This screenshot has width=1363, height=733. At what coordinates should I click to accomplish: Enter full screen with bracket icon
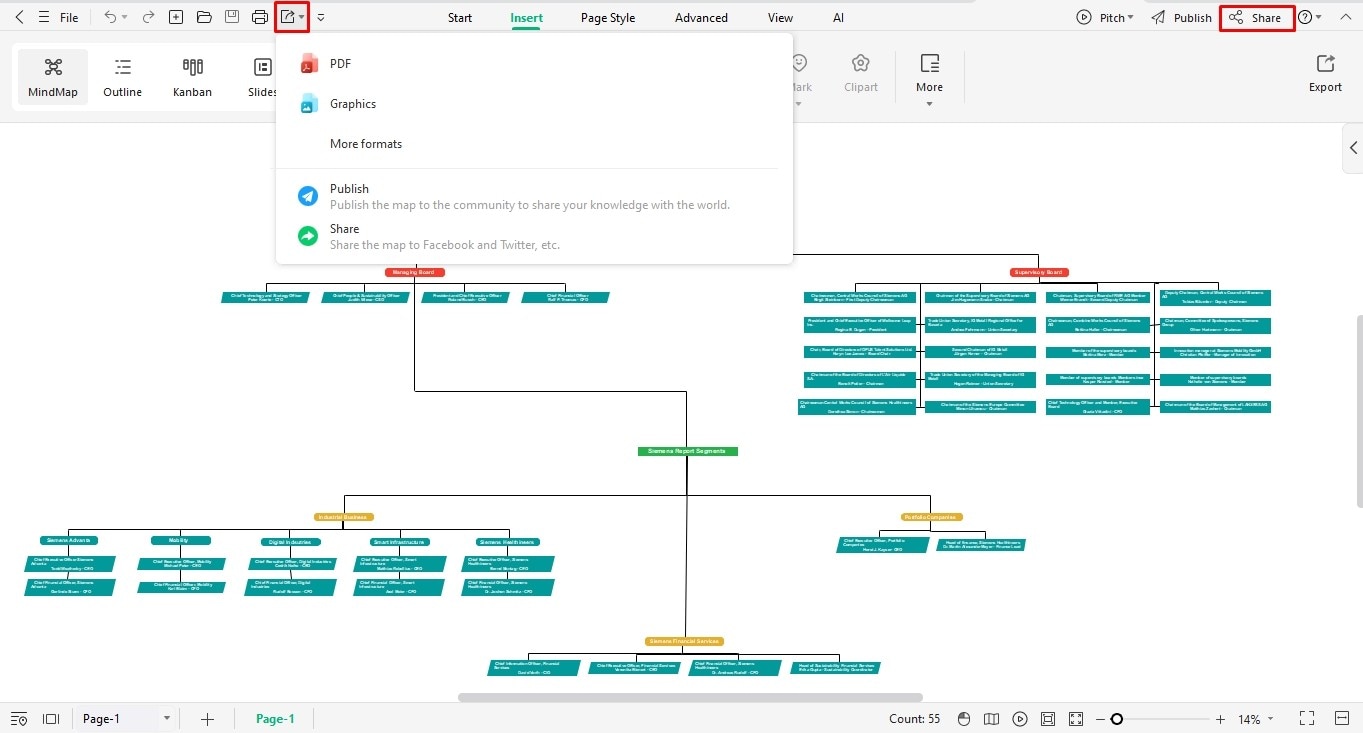tap(1307, 719)
